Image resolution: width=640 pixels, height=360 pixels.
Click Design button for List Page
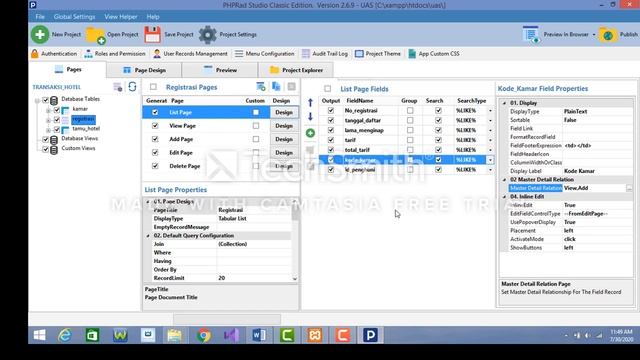click(x=284, y=112)
